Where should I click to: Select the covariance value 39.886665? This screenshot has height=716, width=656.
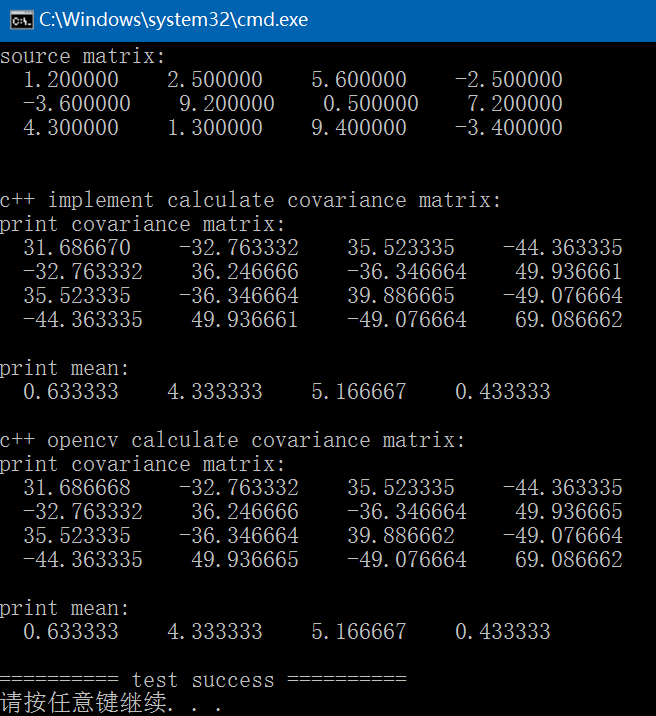point(401,296)
